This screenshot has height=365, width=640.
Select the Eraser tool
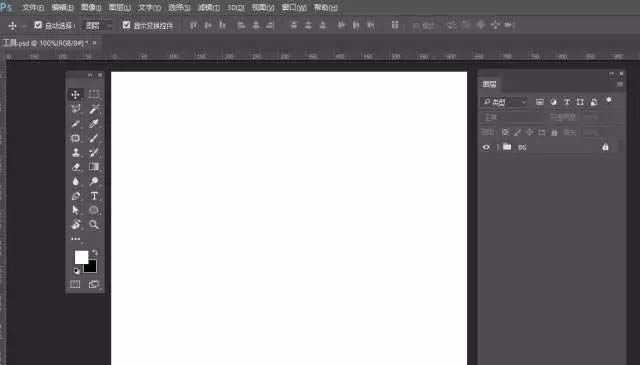click(76, 167)
